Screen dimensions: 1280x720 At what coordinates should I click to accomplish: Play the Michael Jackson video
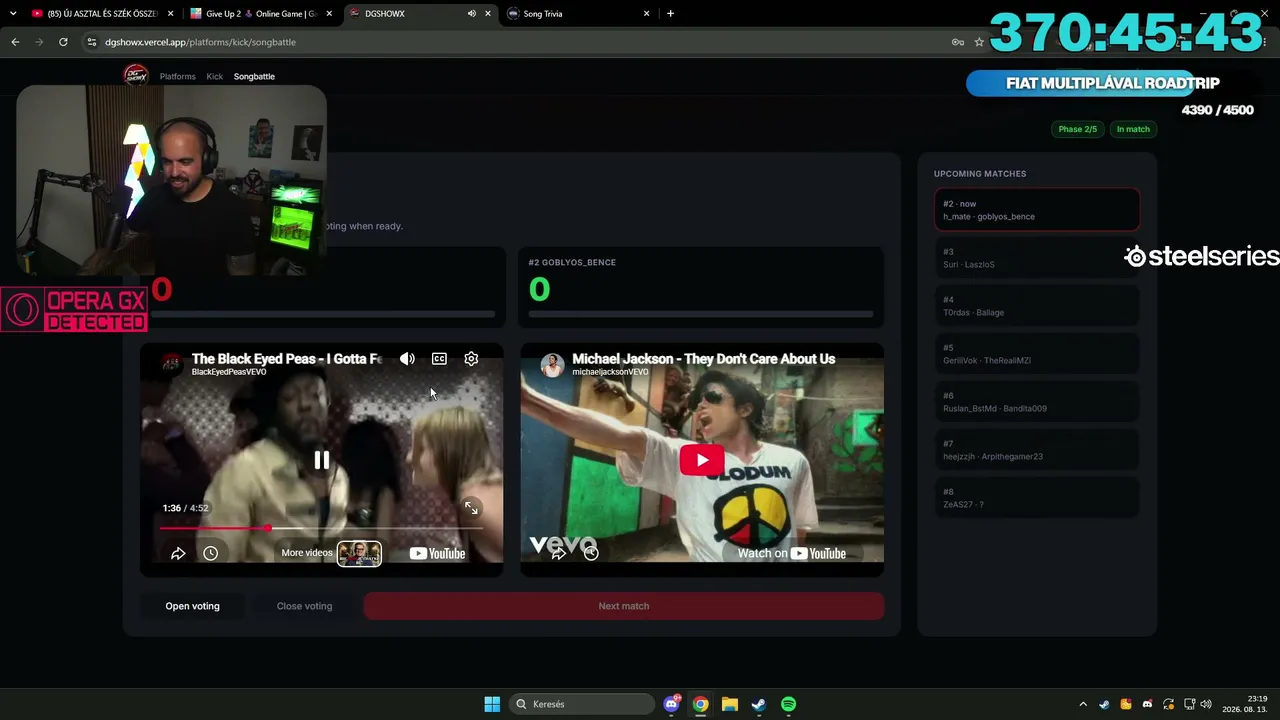coord(702,460)
